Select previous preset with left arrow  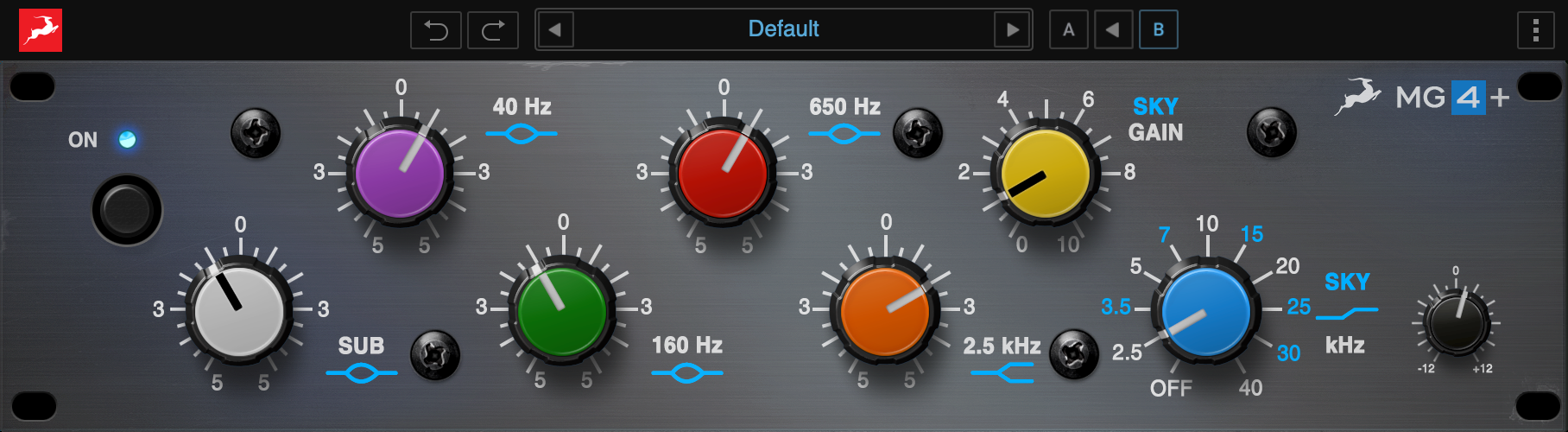(555, 30)
